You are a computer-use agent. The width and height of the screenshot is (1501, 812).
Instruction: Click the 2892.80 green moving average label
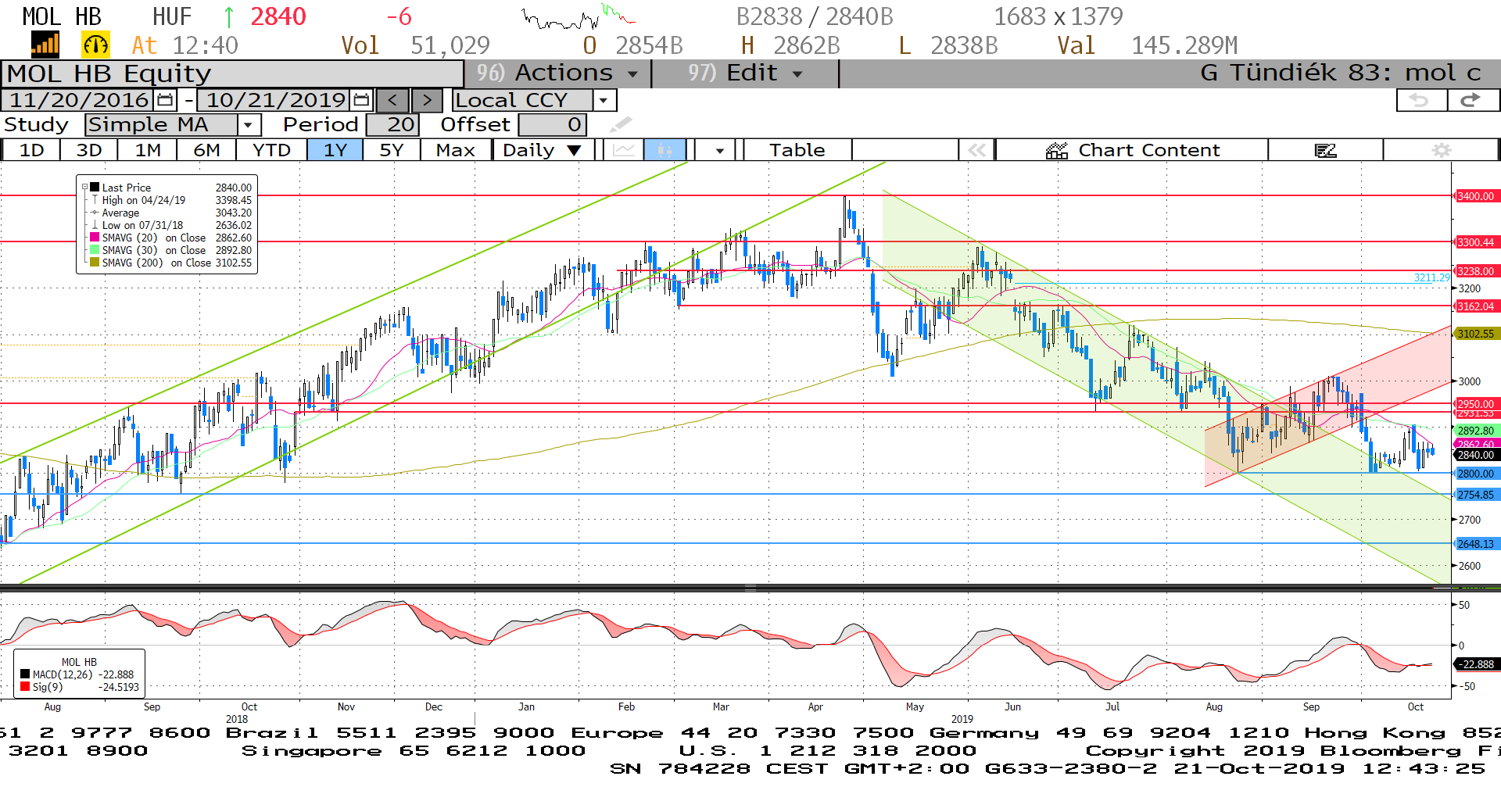tap(1475, 431)
